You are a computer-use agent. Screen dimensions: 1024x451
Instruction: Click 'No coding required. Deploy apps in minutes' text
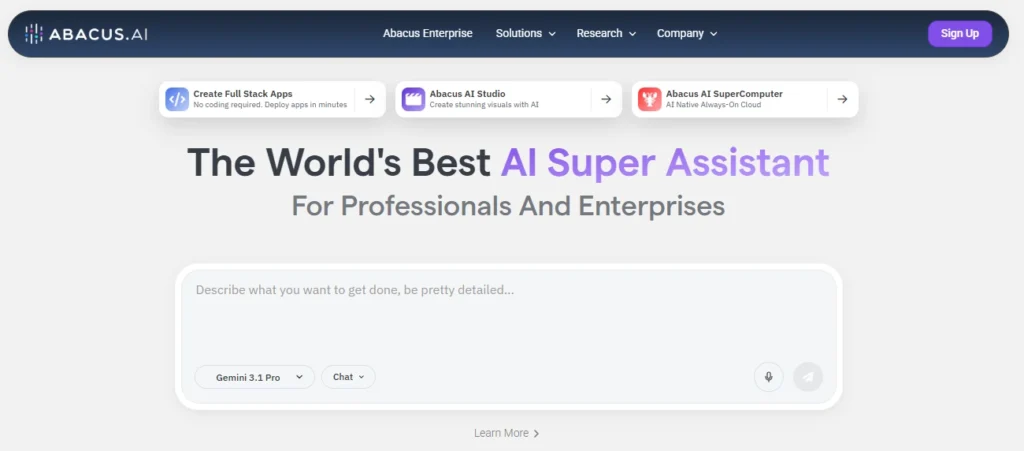[x=270, y=105]
